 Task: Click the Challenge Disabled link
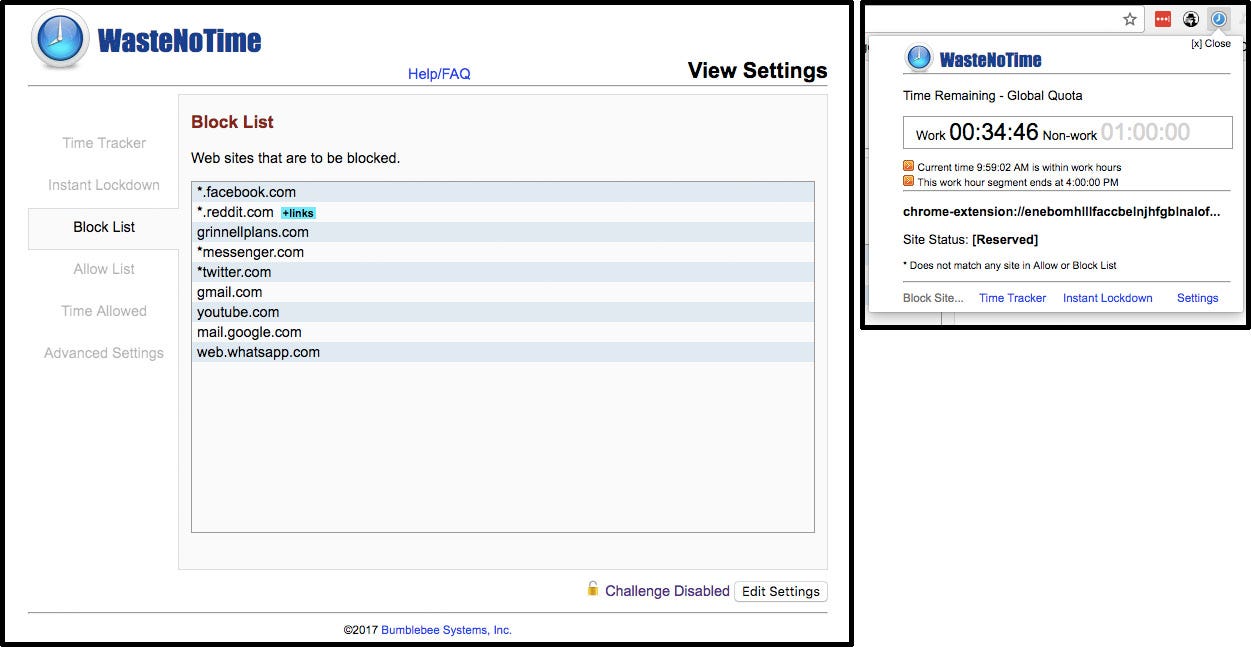tap(667, 591)
